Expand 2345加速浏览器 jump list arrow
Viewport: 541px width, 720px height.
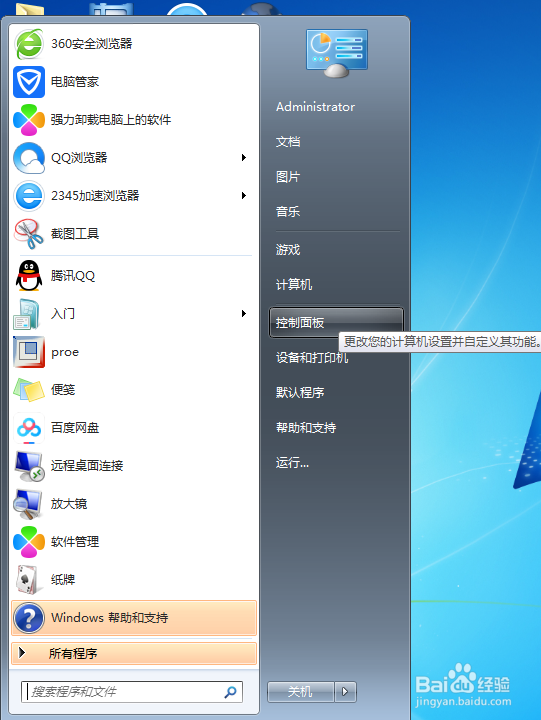pos(244,196)
